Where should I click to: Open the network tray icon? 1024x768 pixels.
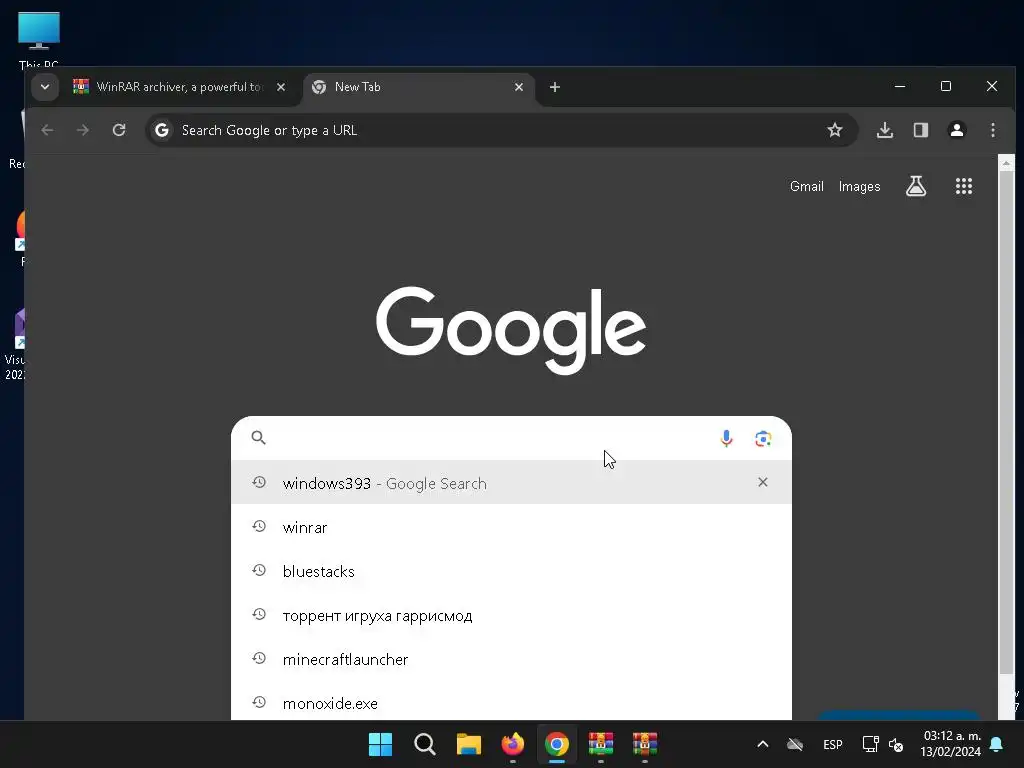870,744
